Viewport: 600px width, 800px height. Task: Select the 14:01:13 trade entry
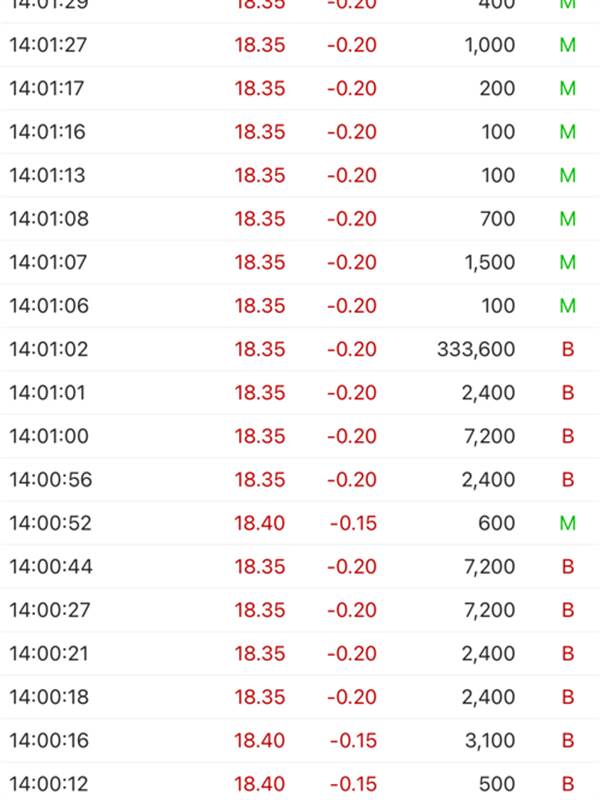[x=300, y=175]
